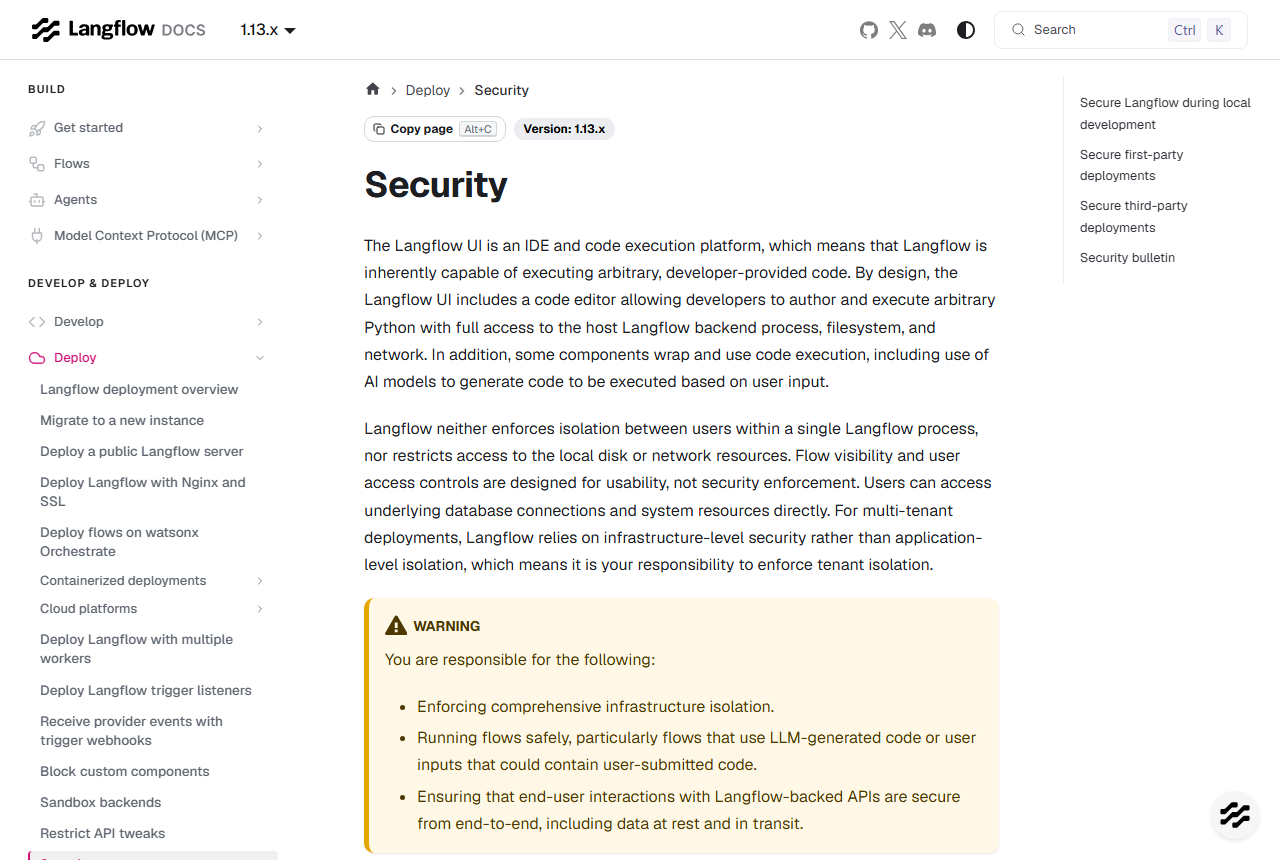Screen dimensions: 1280x860
Task: Open Deploy flows on watsonx Orchestrate
Action: point(120,542)
